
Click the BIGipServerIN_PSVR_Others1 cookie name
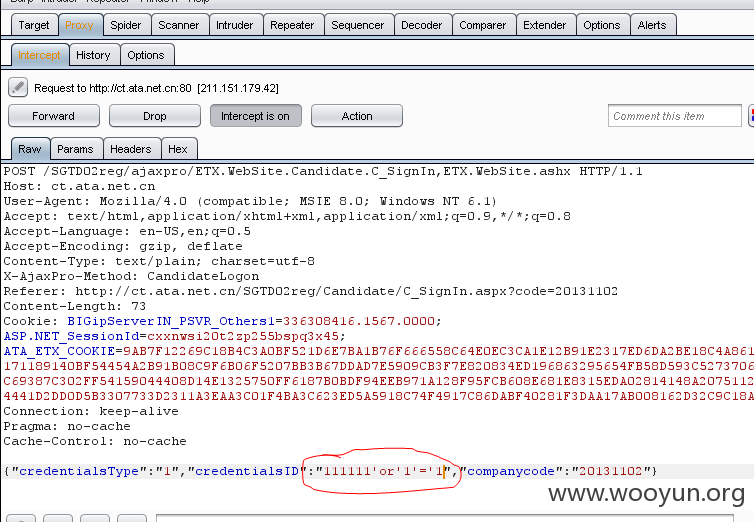pyautogui.click(x=171, y=321)
